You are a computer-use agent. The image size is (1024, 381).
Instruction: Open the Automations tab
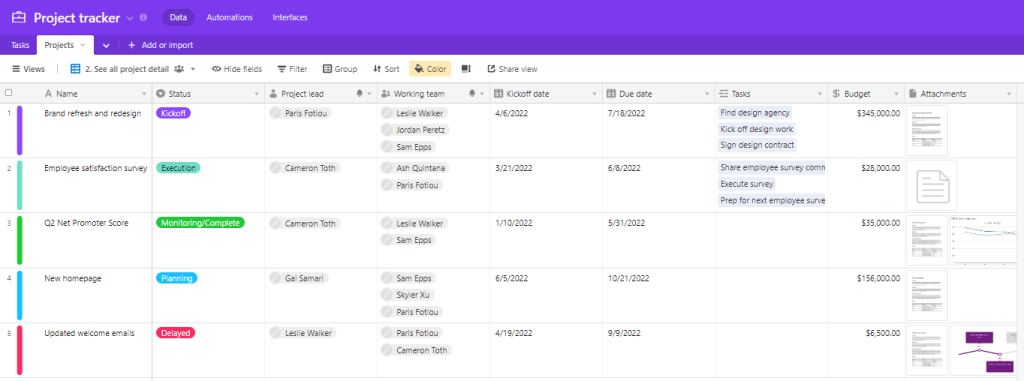tap(230, 18)
